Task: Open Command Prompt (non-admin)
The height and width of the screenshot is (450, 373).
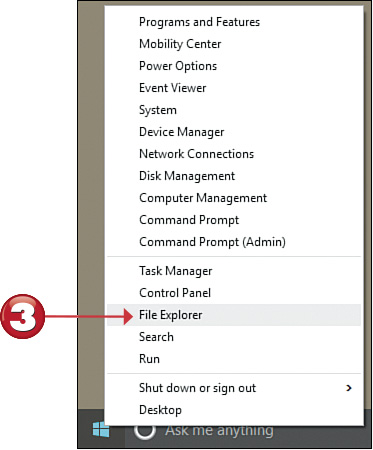Action: pos(233,220)
